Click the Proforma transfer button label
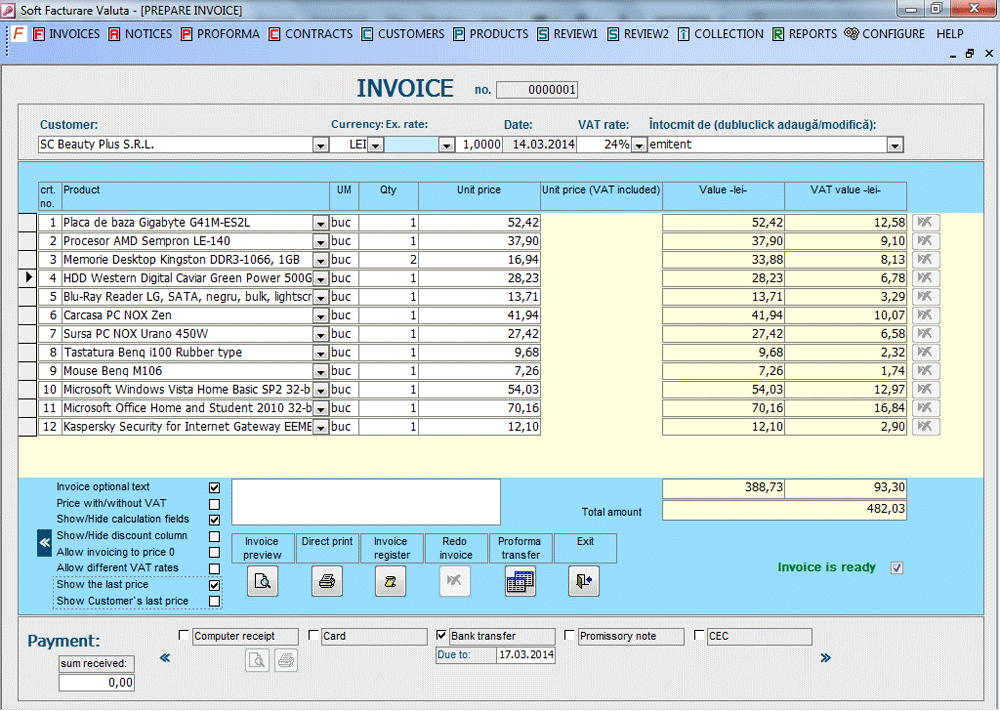 click(520, 548)
